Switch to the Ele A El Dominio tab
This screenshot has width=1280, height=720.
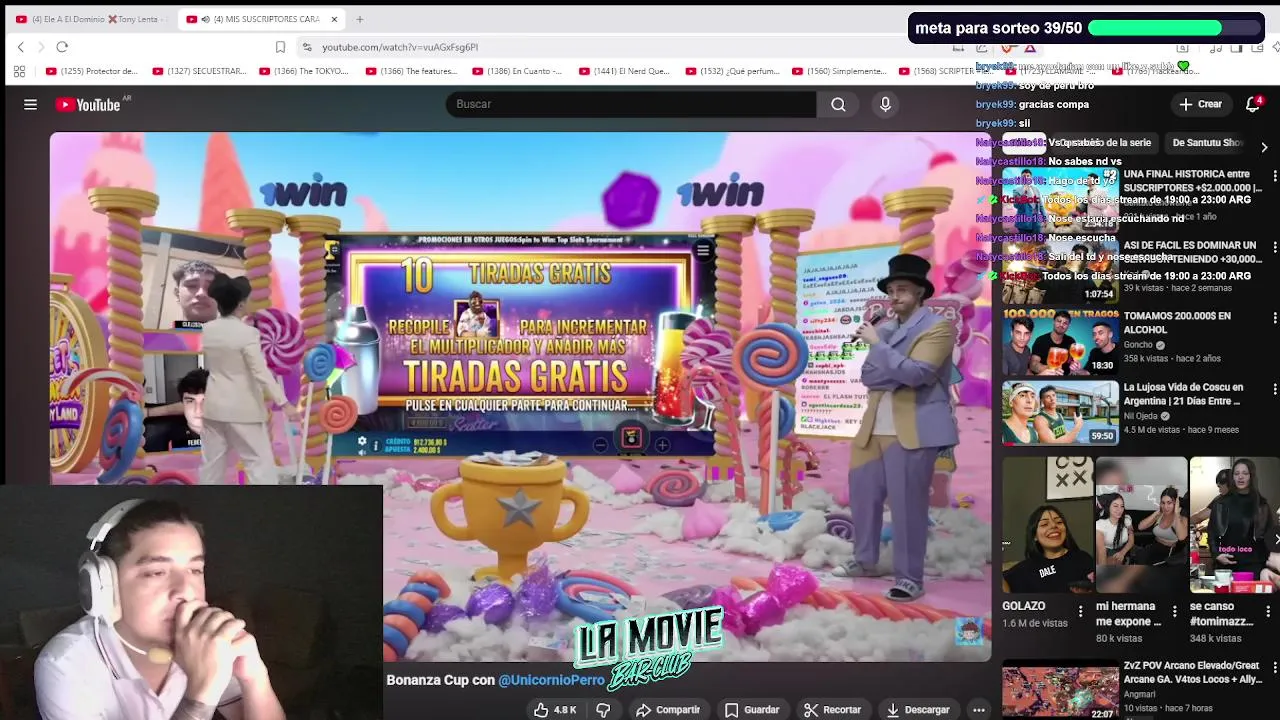click(x=88, y=19)
